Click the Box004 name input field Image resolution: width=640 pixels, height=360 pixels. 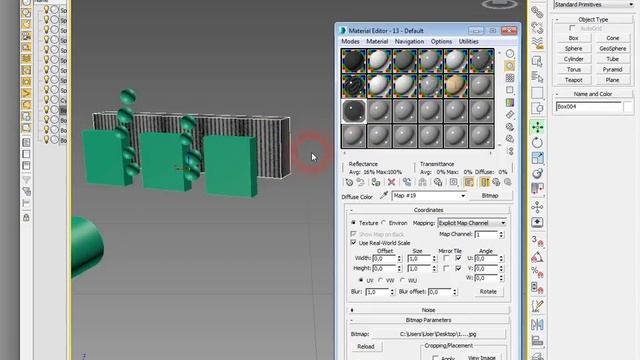coord(588,107)
